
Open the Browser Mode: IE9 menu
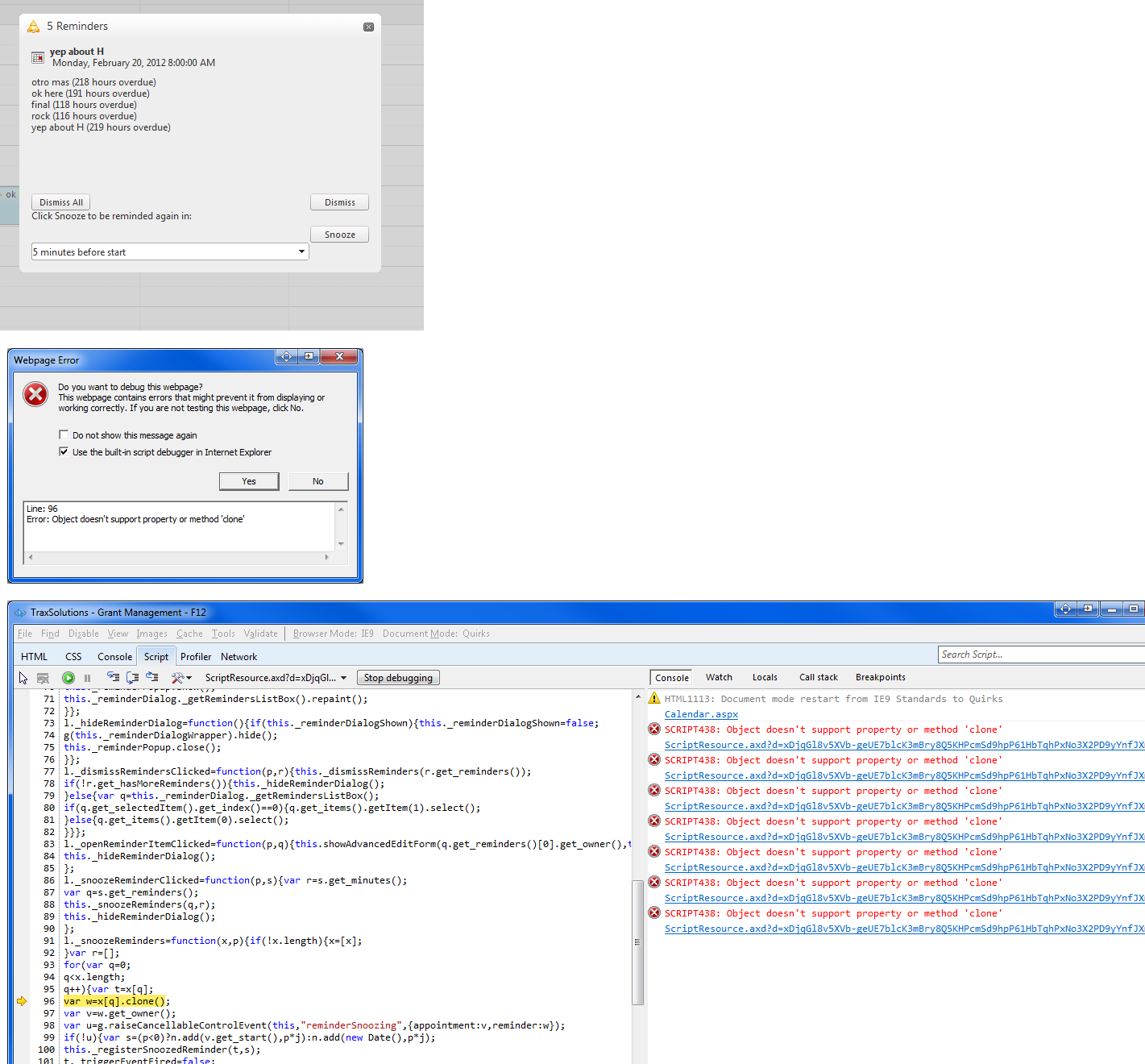(334, 634)
